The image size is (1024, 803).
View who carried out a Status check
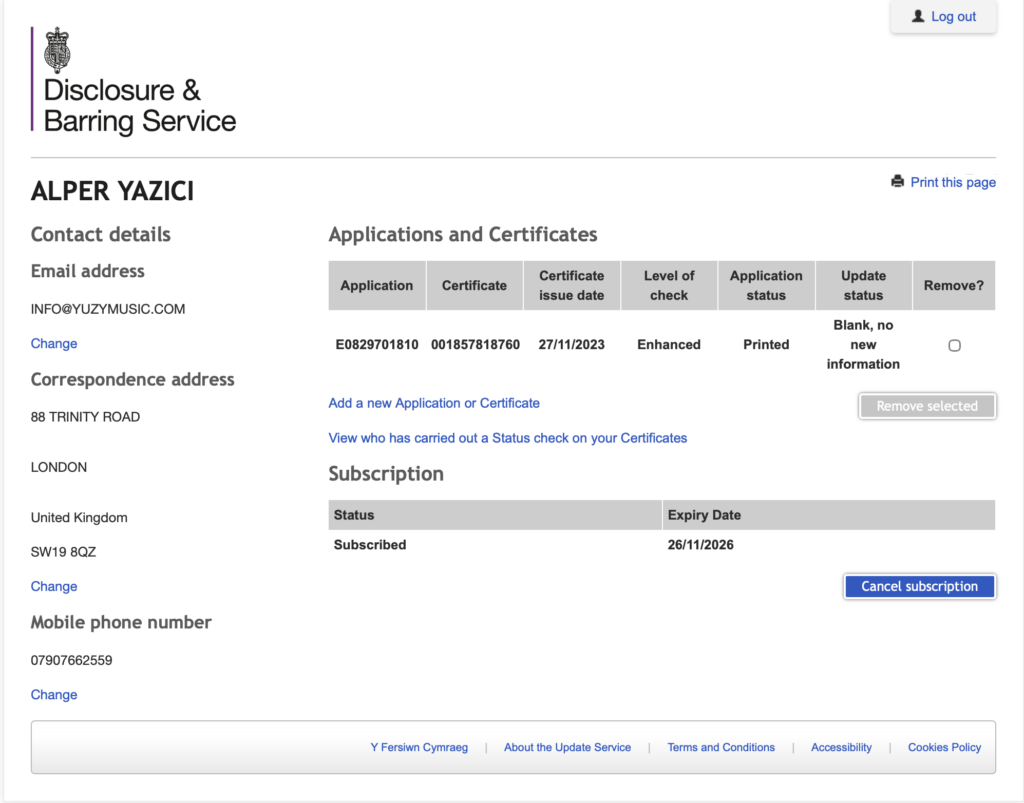(x=507, y=438)
